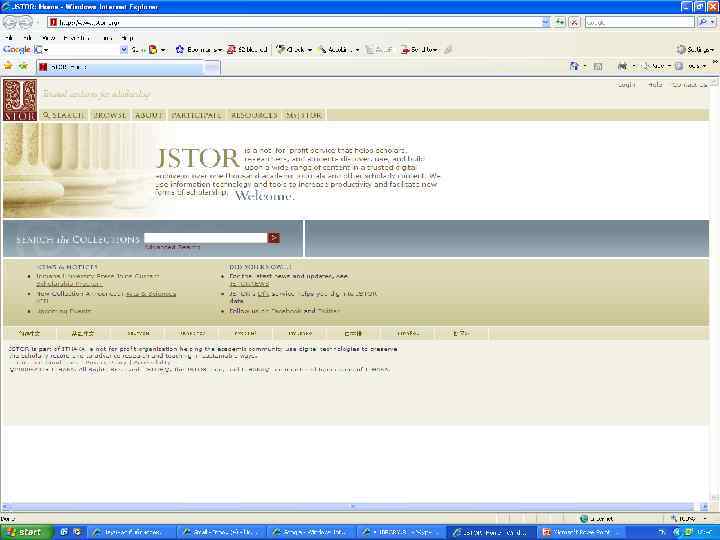Screen dimensions: 720x540
Task: Go forward with the browser Forward arrow
Action: tap(26, 22)
